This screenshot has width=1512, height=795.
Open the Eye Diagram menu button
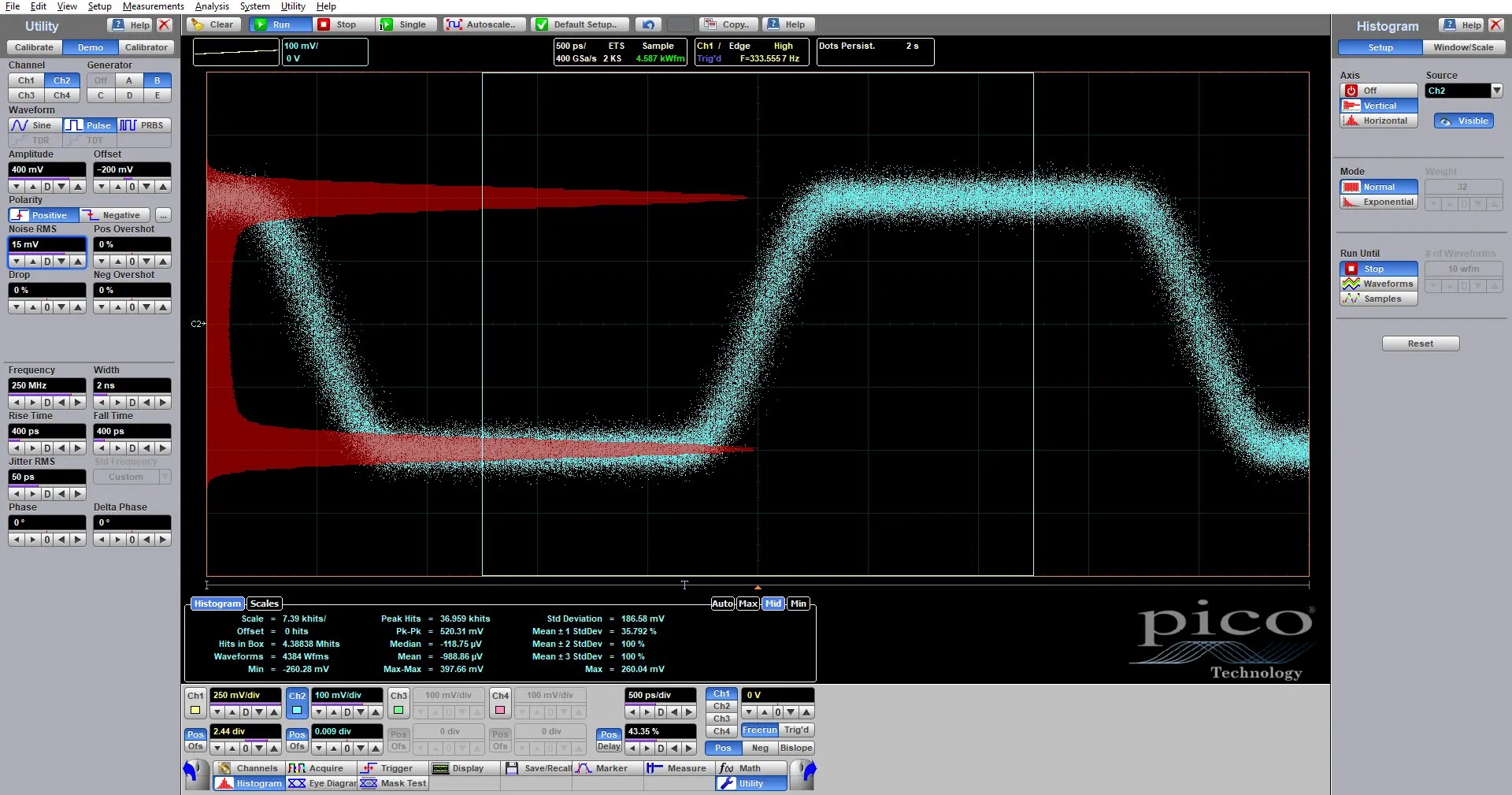pos(323,783)
